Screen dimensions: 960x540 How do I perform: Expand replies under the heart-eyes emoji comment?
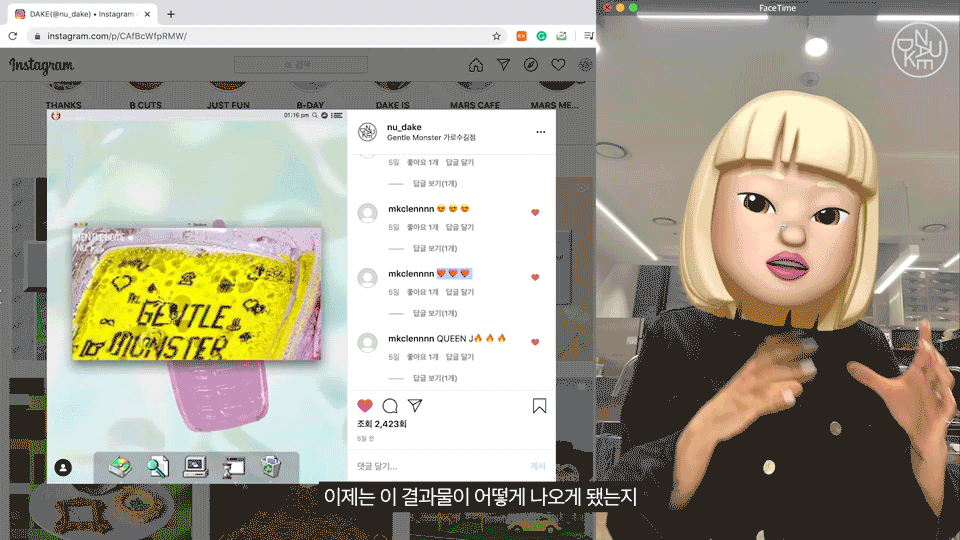(435, 249)
